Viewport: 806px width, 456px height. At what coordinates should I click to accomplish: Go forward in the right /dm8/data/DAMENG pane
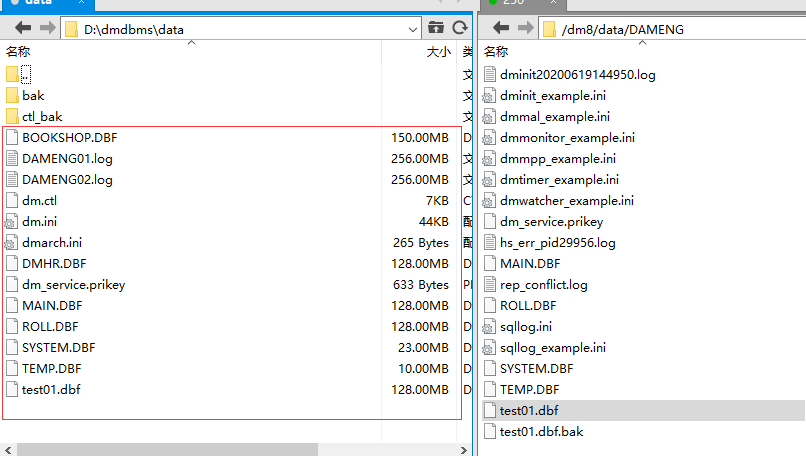525,28
